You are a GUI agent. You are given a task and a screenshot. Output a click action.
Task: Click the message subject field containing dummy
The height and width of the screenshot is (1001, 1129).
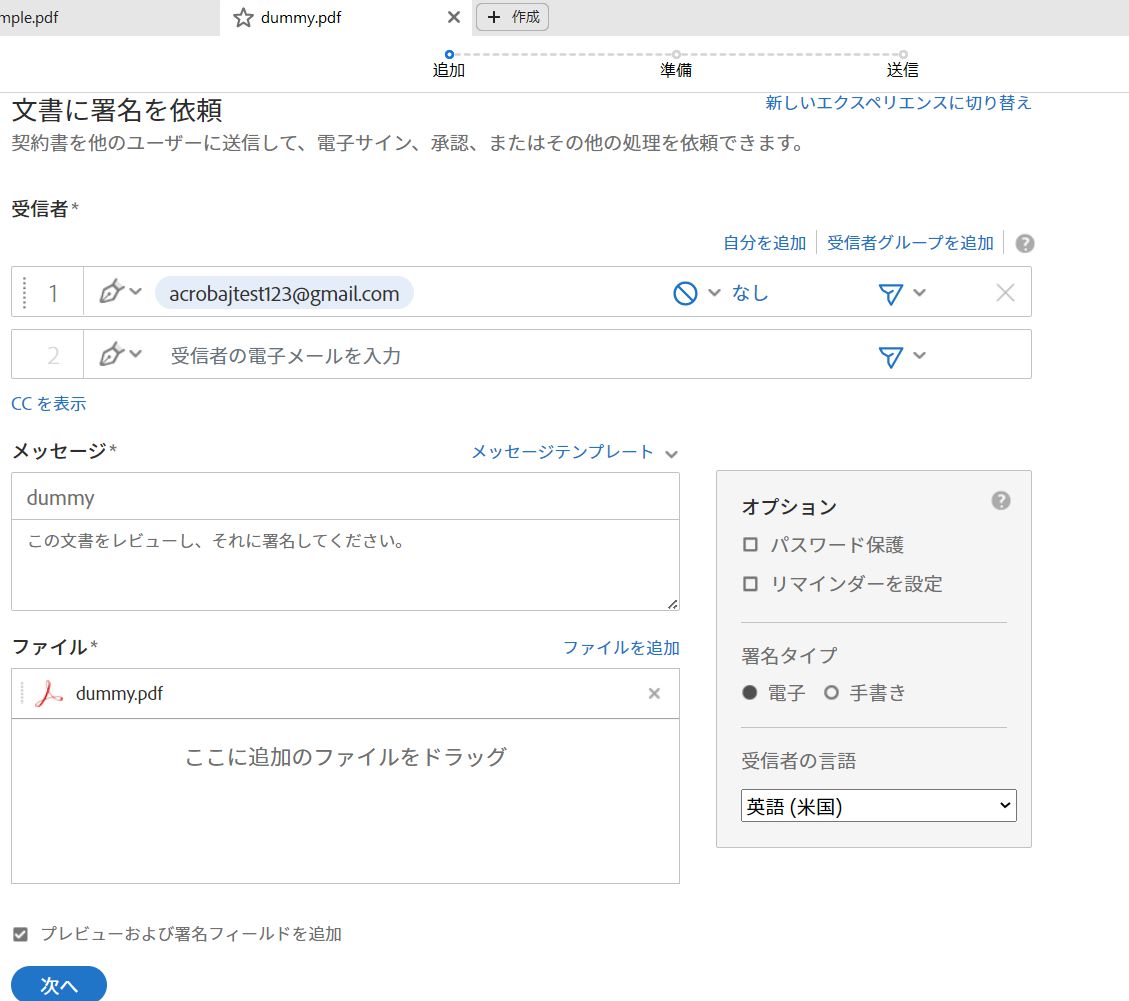[x=345, y=496]
